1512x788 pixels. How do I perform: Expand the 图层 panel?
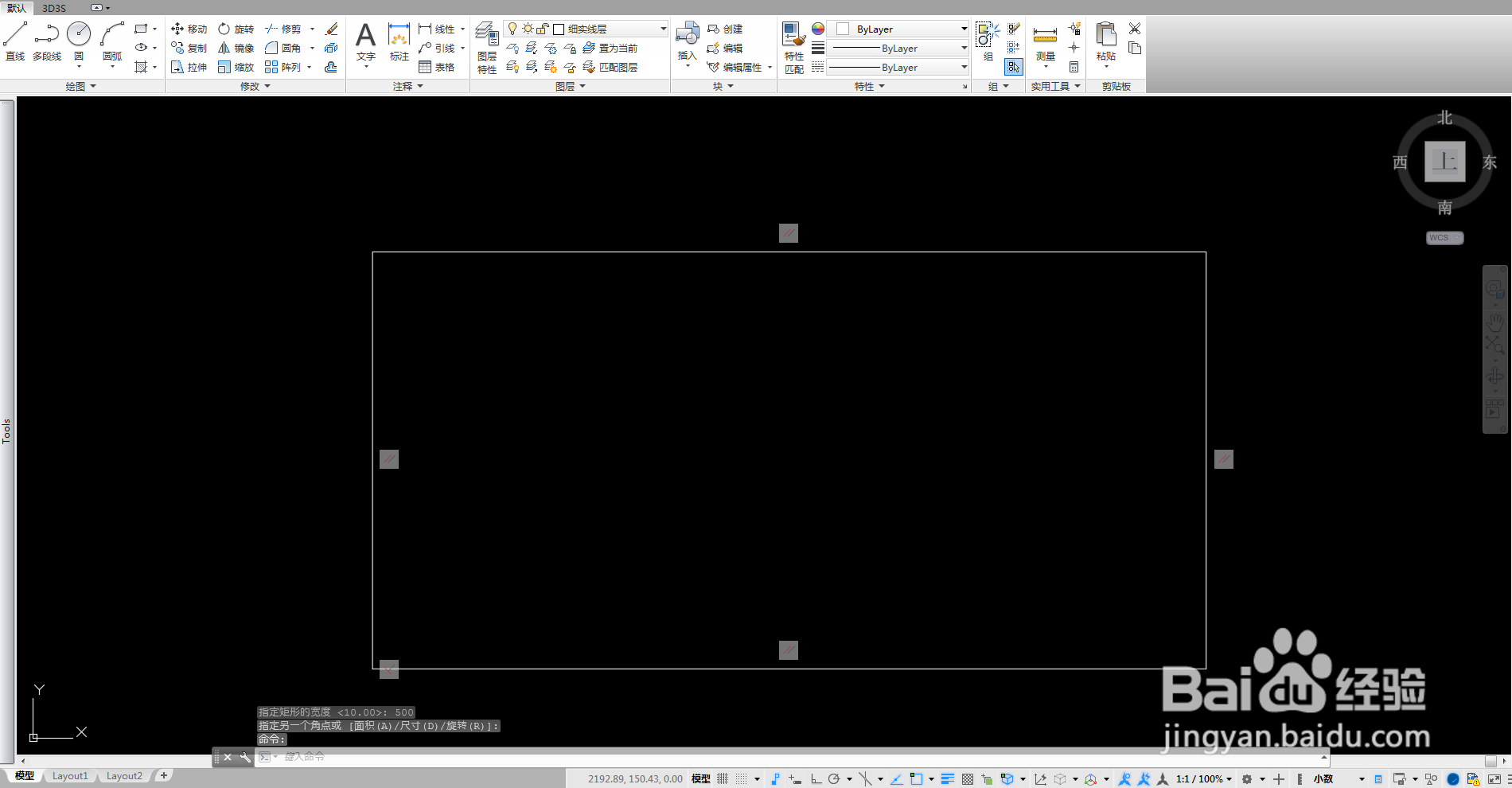[x=571, y=86]
